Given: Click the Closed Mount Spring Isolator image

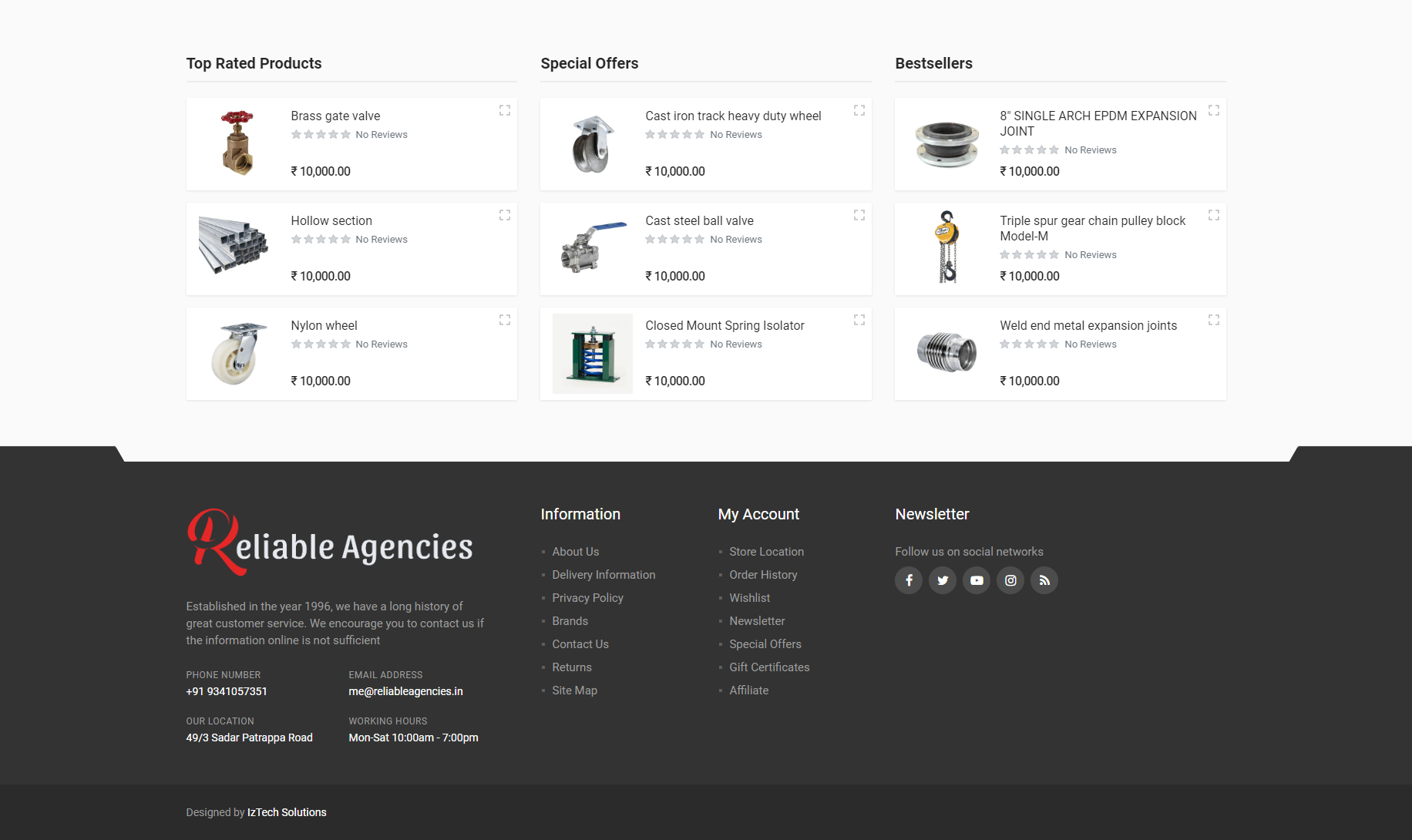Looking at the screenshot, I should [593, 354].
